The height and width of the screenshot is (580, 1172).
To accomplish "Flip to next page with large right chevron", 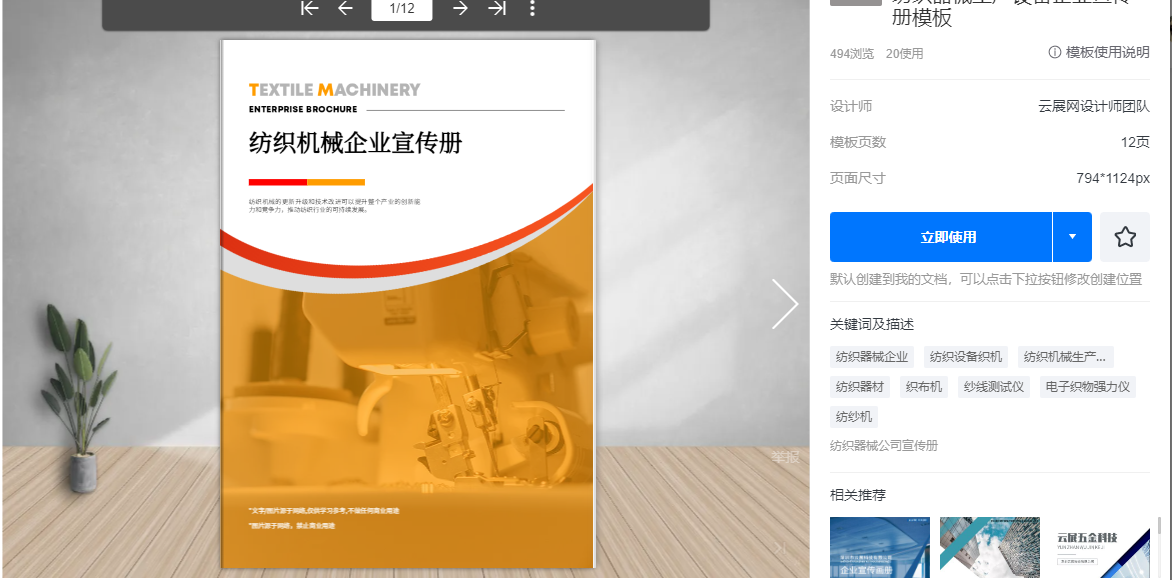I will point(785,304).
